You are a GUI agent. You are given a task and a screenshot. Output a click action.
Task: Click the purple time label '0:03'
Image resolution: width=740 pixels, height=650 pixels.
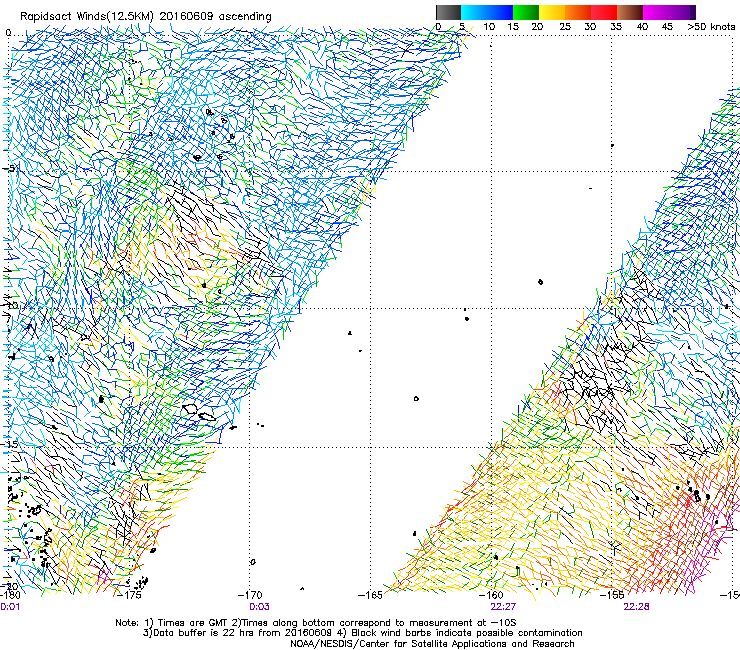pyautogui.click(x=259, y=607)
